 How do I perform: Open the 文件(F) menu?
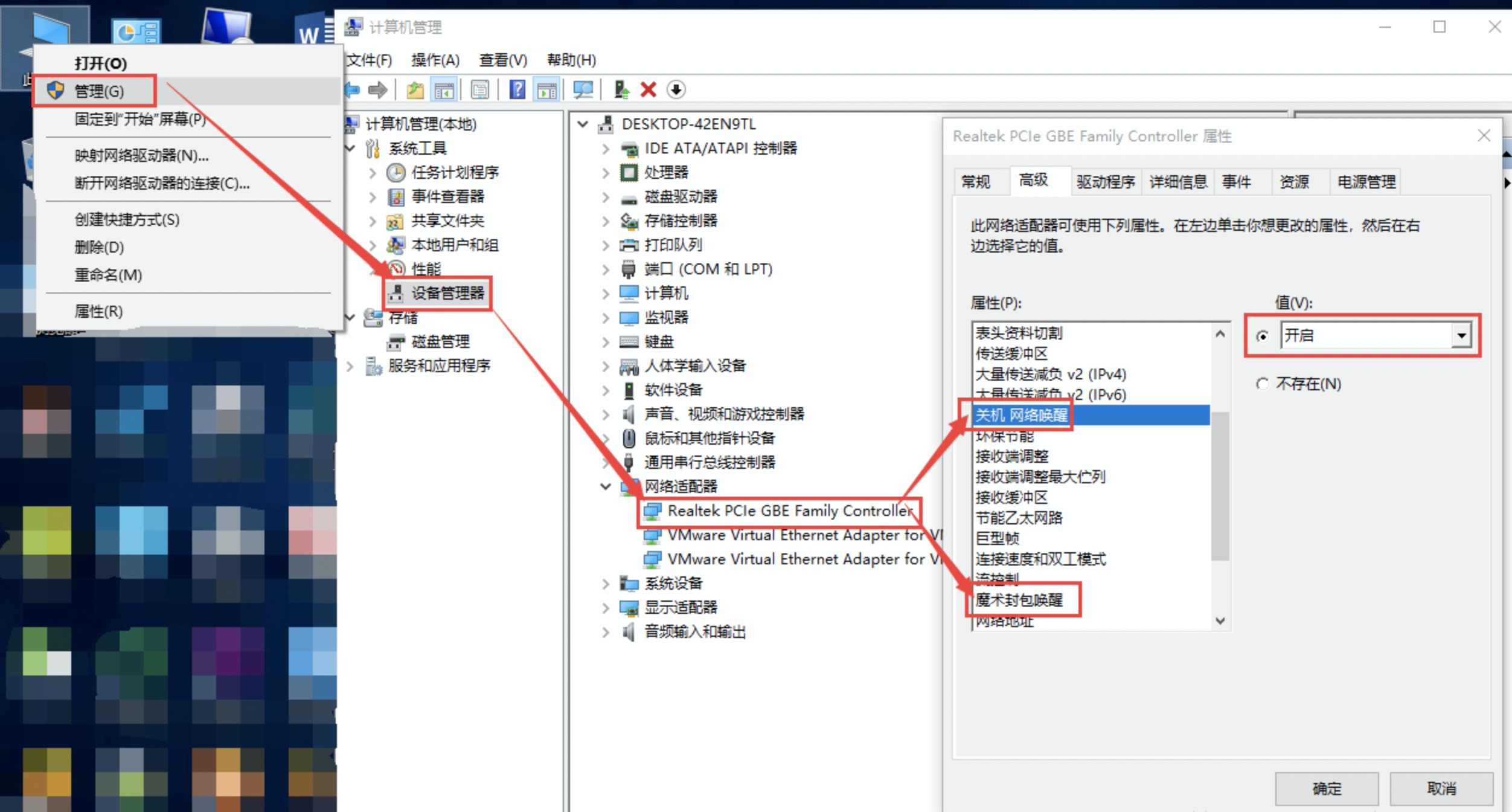click(x=370, y=60)
